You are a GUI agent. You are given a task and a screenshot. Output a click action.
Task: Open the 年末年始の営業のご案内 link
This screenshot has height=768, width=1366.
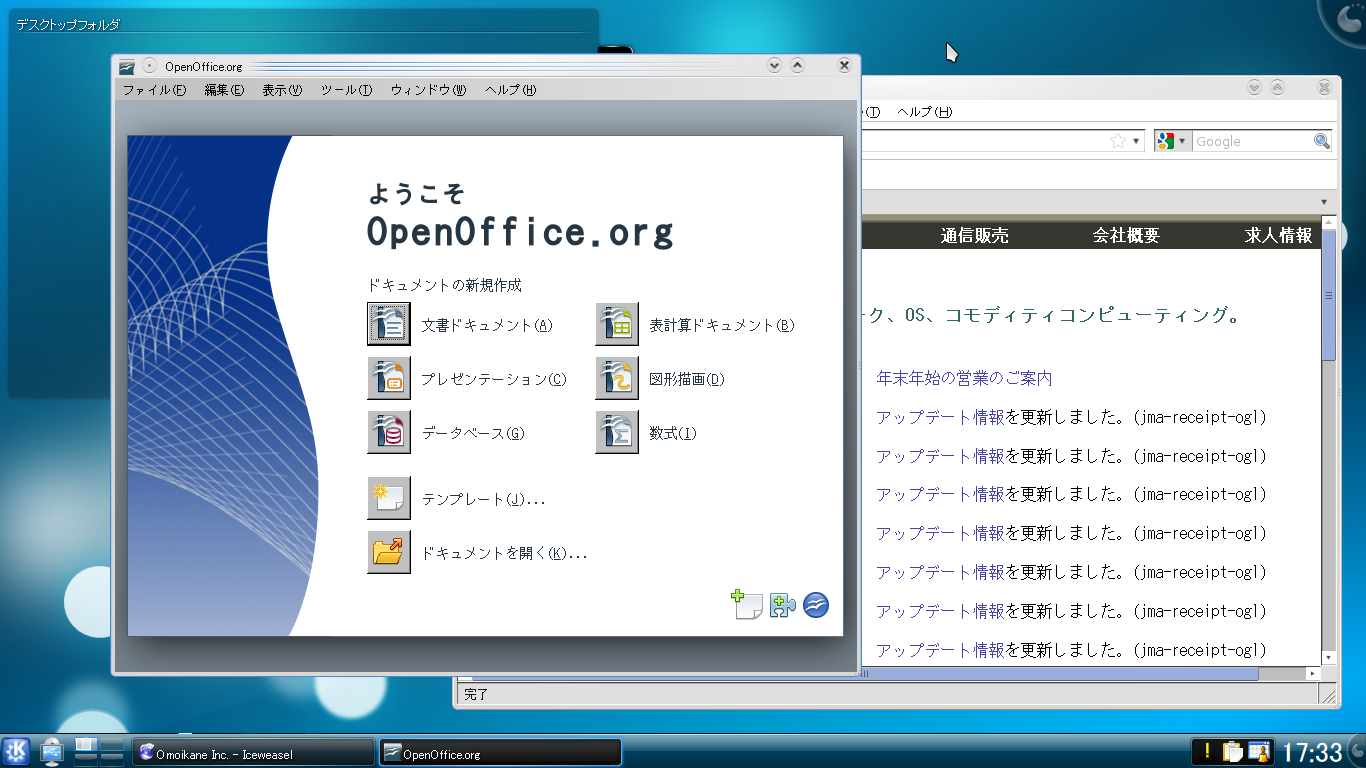(x=964, y=378)
